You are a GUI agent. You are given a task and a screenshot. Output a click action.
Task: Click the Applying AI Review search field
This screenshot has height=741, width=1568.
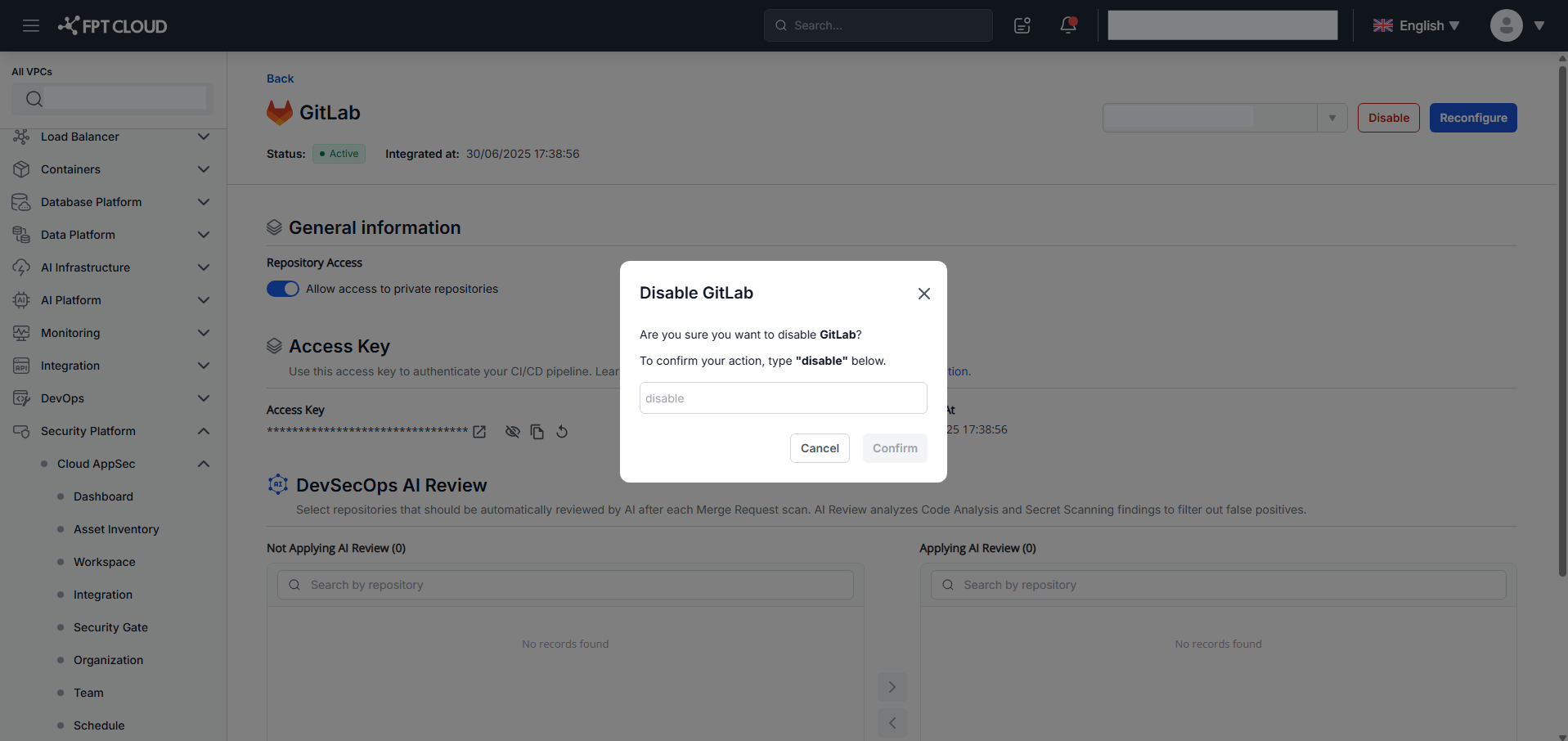click(x=1218, y=585)
